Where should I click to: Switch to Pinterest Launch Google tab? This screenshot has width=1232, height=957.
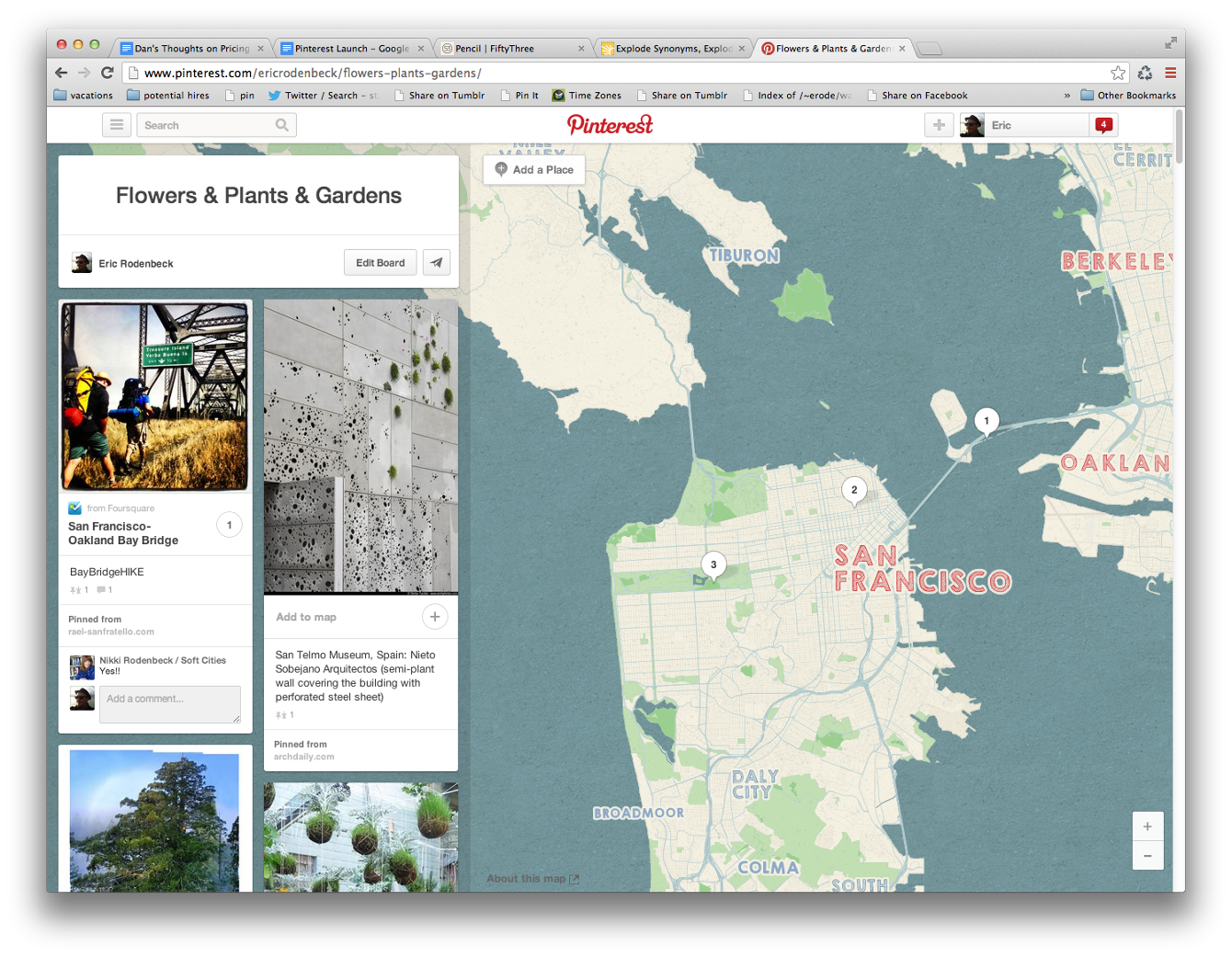pos(352,49)
